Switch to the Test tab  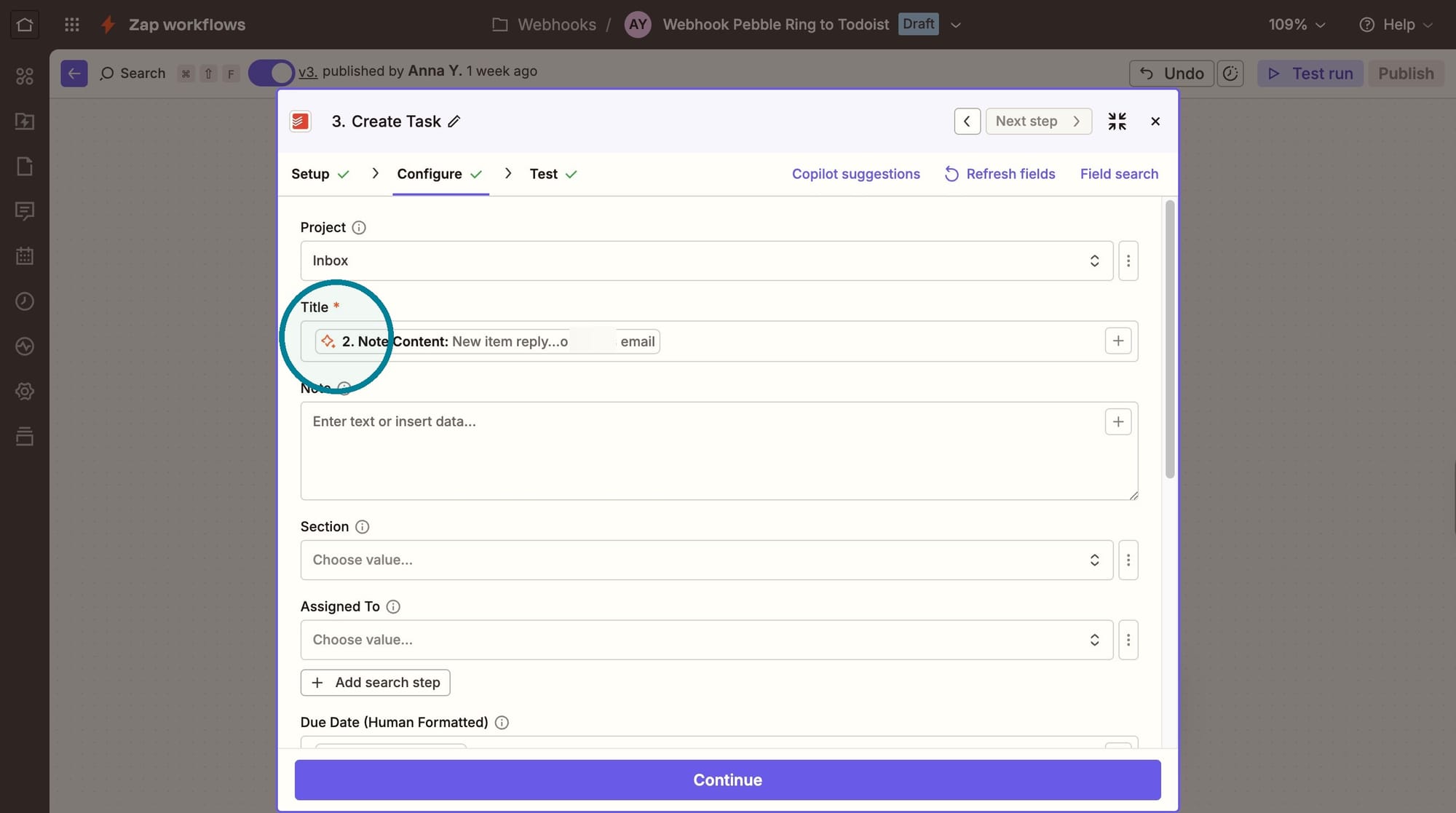(553, 174)
